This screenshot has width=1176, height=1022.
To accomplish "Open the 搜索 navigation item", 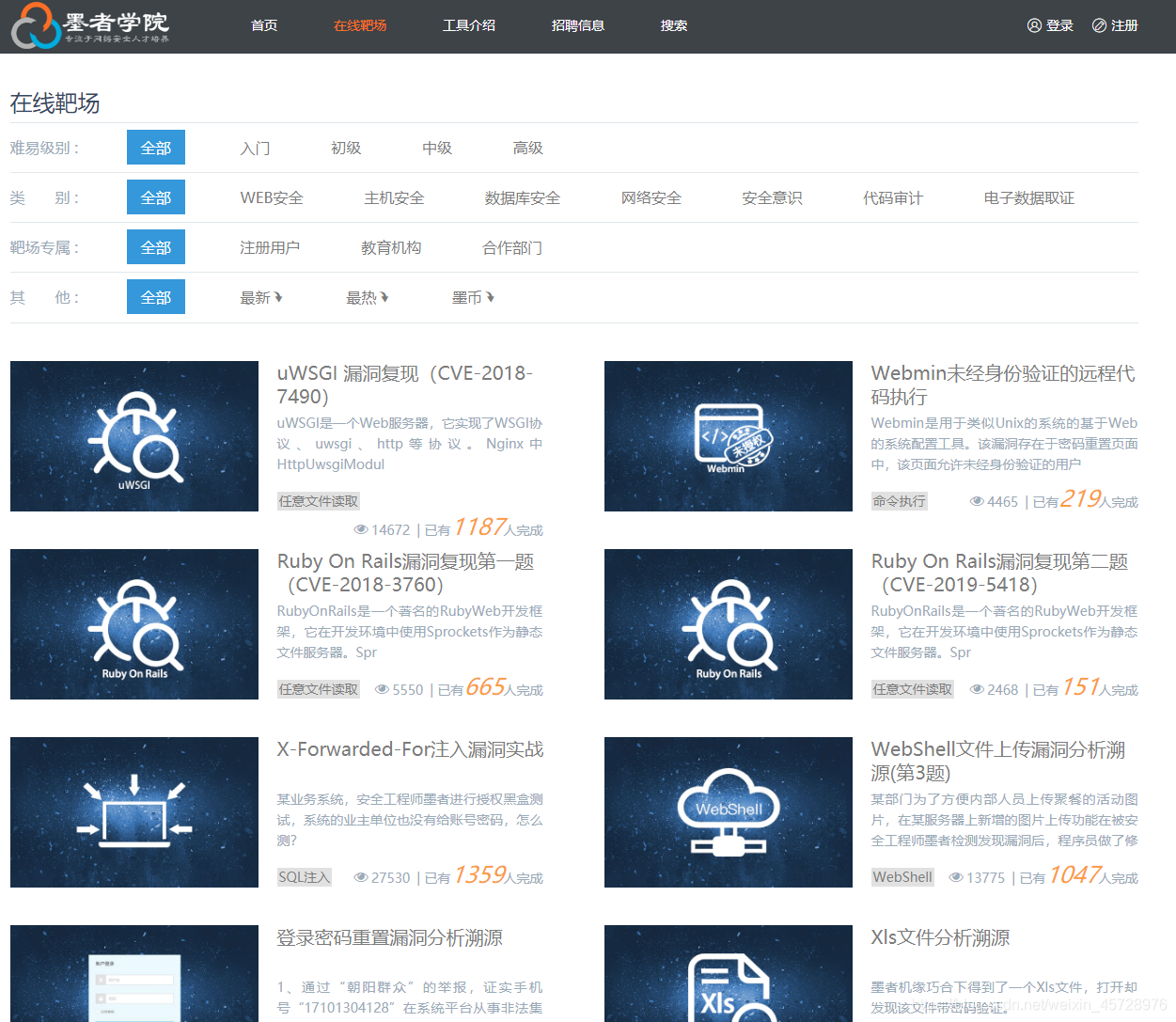I will (x=674, y=25).
